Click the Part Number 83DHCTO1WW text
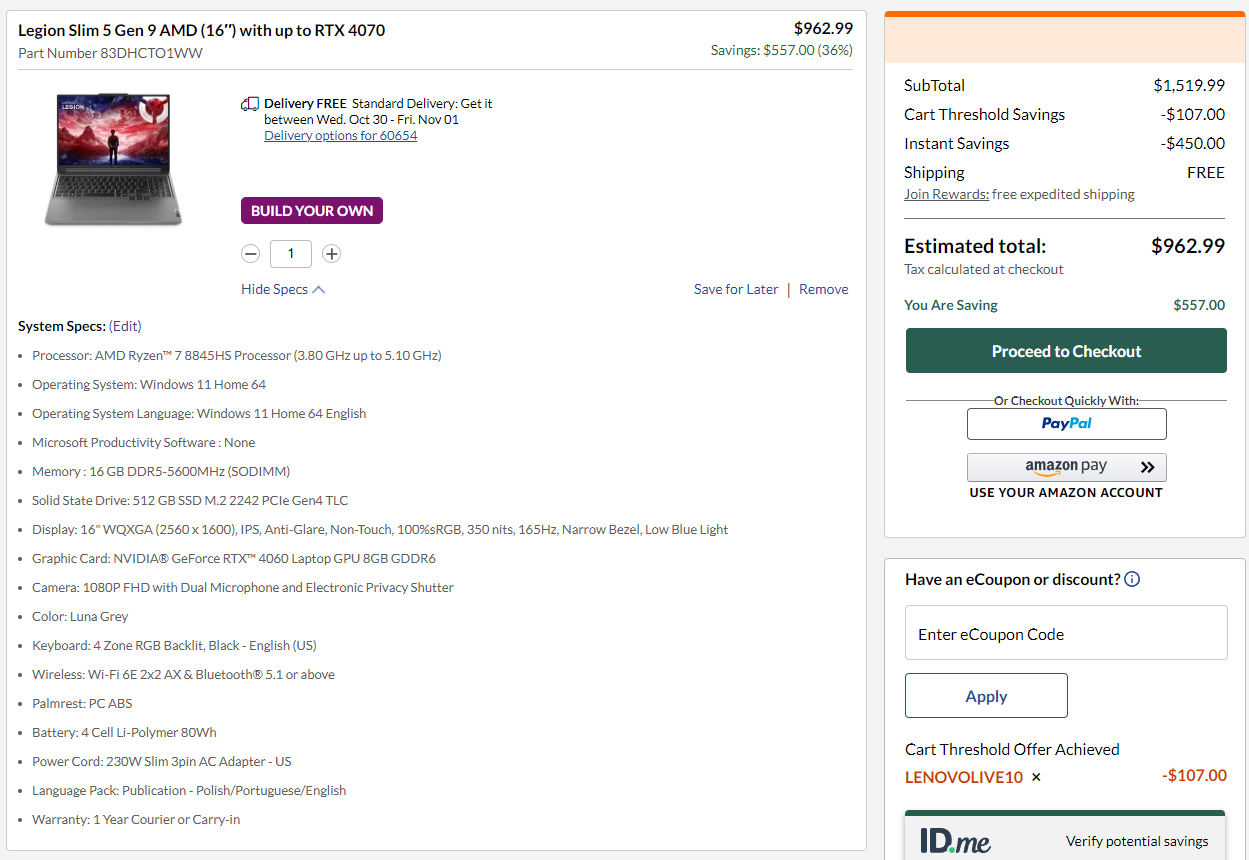 coord(110,53)
